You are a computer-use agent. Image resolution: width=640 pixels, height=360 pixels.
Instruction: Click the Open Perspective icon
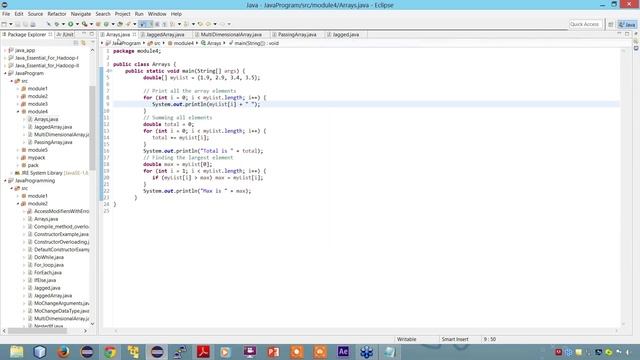tap(611, 24)
